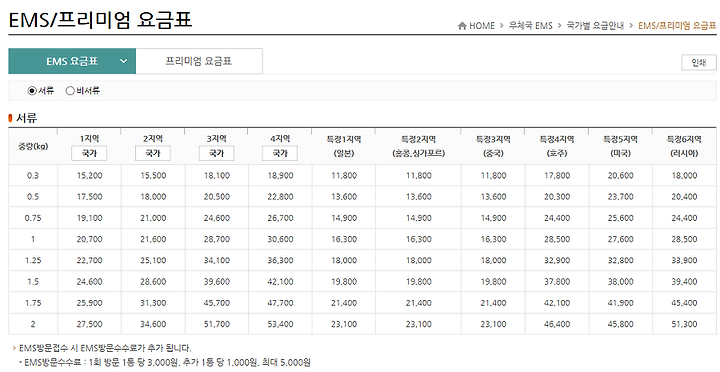Click the 서류 section heading
Image resolution: width=720 pixels, height=372 pixels.
26,118
